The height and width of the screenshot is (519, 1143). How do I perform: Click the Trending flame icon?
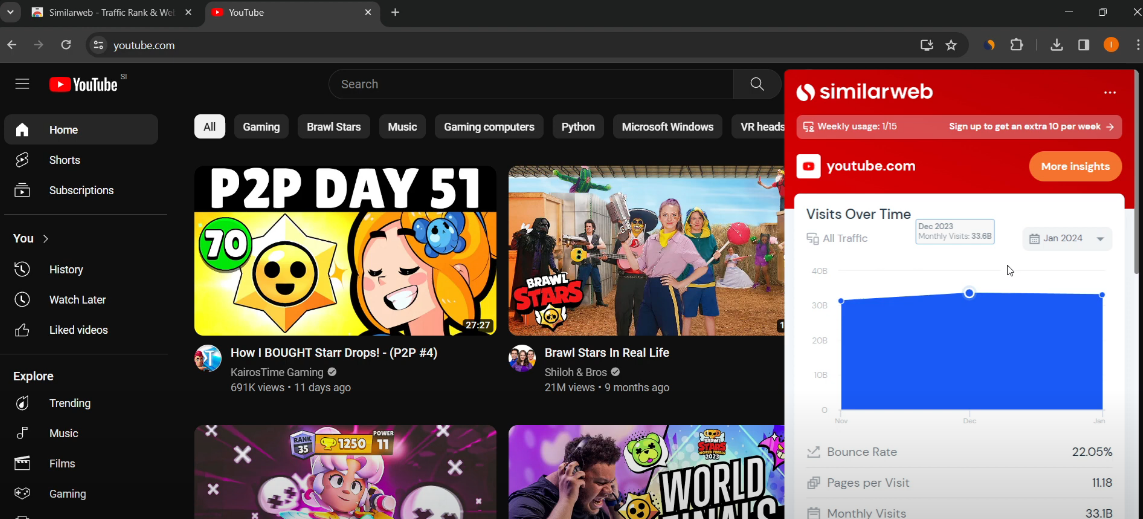22,403
